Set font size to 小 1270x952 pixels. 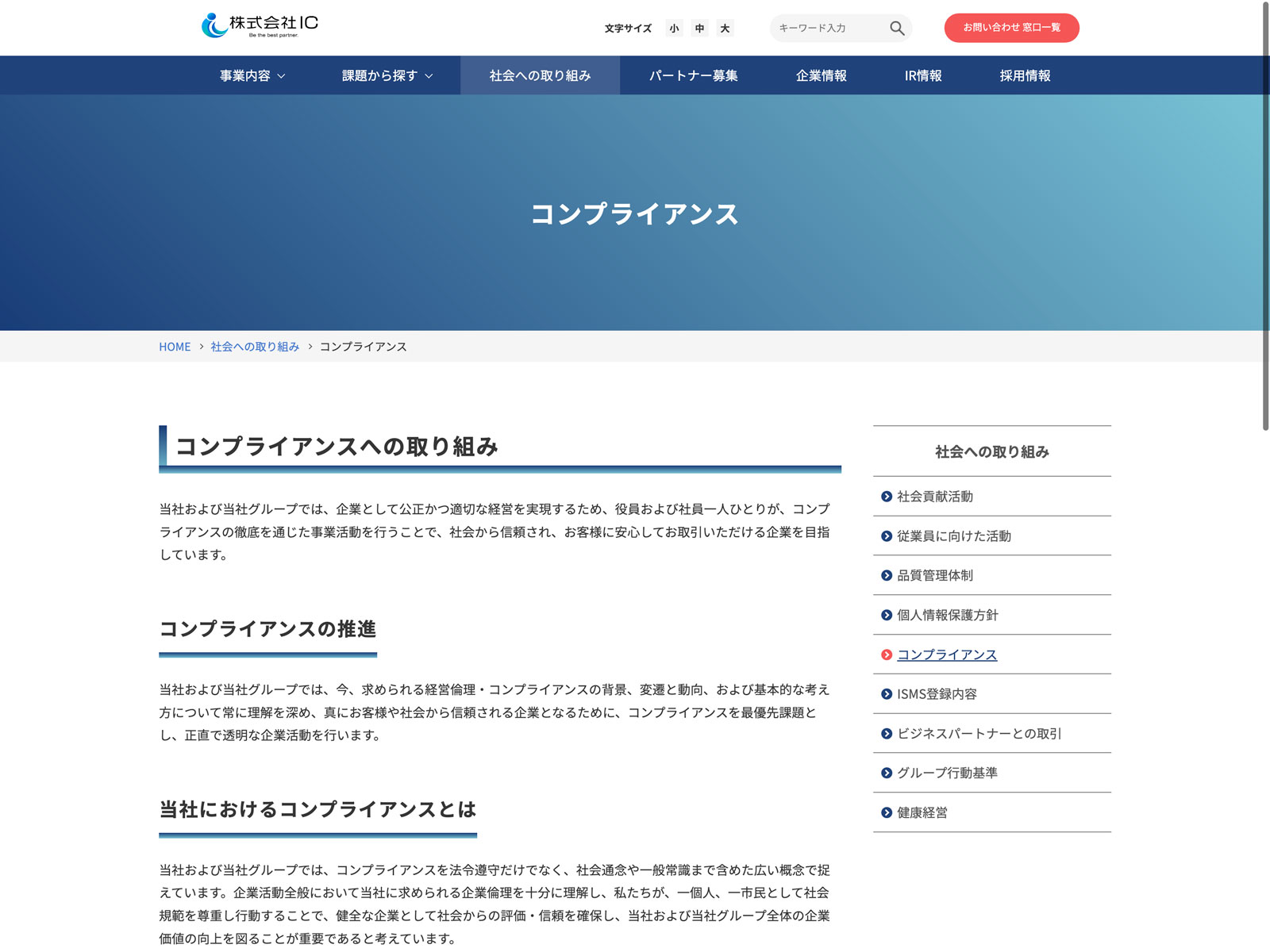click(674, 29)
